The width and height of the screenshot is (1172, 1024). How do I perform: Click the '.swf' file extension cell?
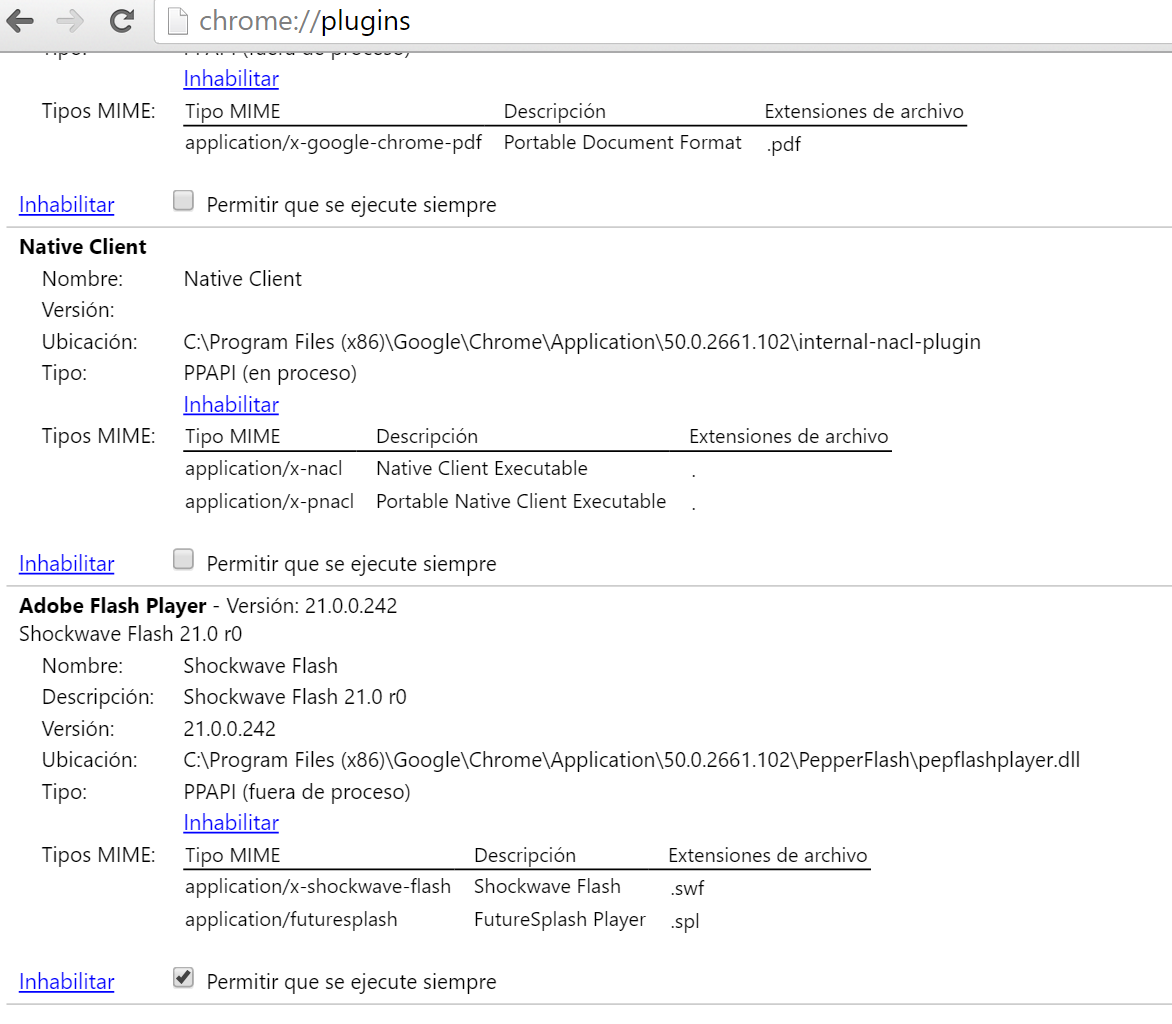tap(687, 888)
